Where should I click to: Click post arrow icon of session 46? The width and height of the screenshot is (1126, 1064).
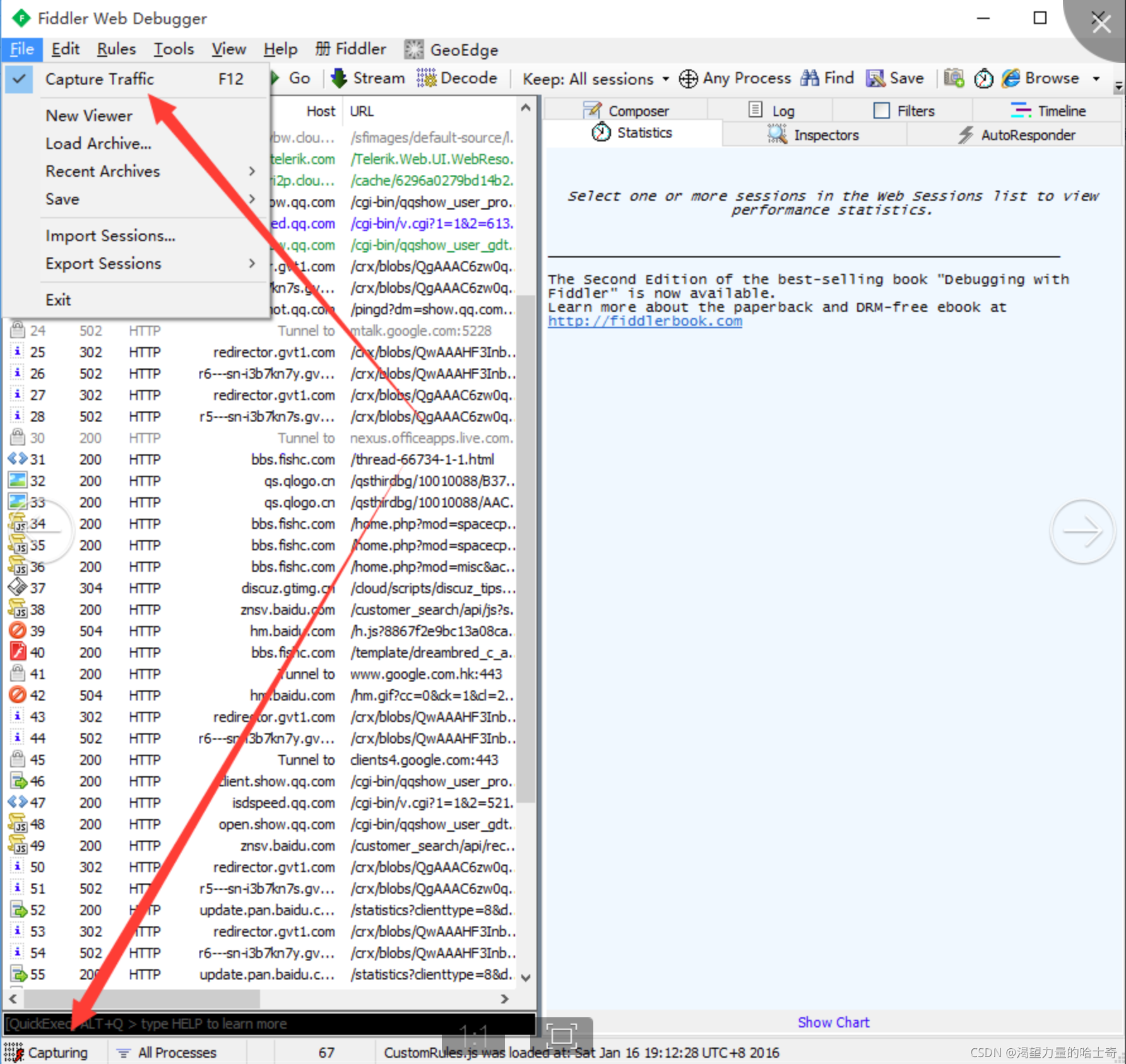[x=18, y=781]
